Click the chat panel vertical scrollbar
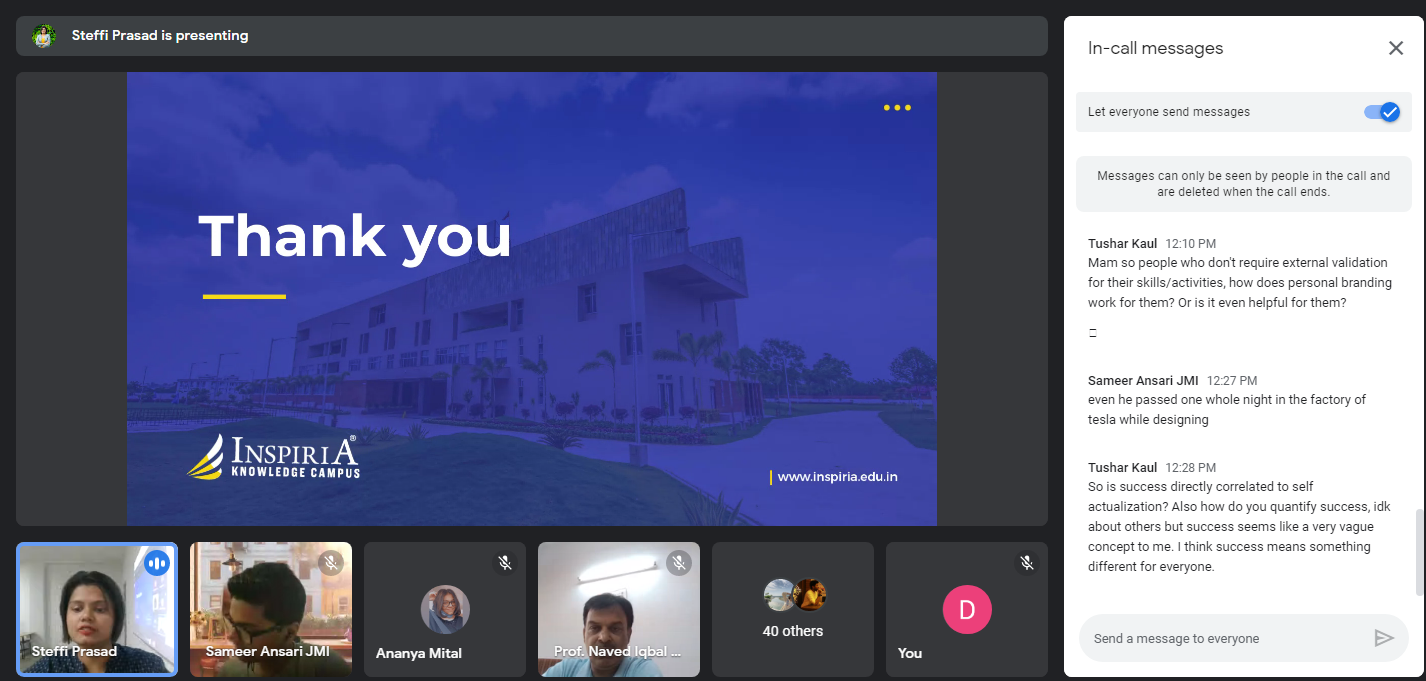Viewport: 1426px width, 681px height. [x=1419, y=552]
